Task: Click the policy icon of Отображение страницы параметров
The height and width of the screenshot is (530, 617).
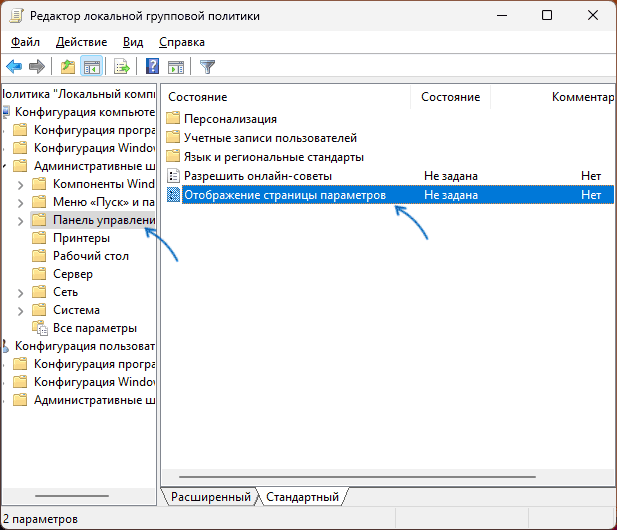Action: tap(173, 194)
